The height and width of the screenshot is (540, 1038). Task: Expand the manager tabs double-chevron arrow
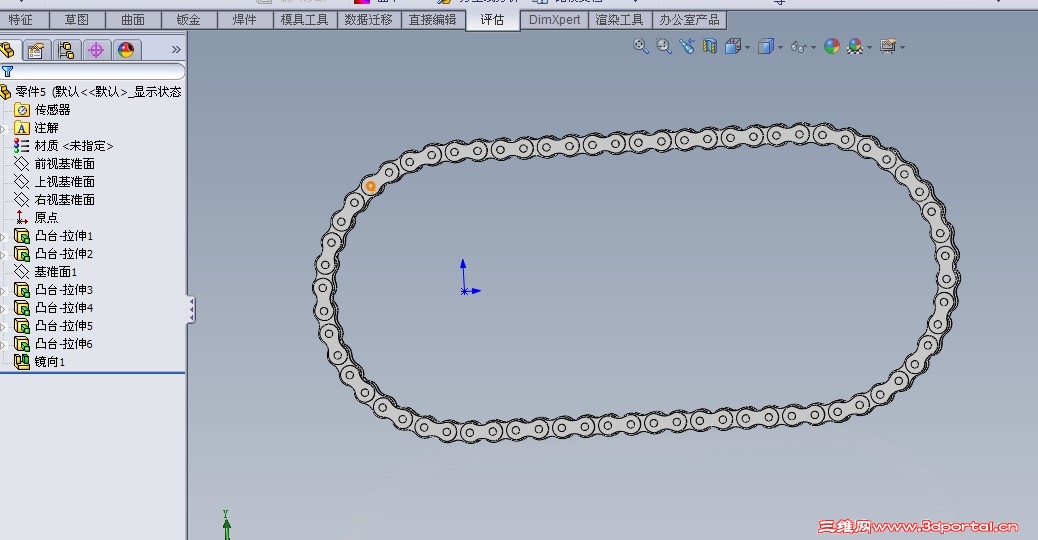[175, 50]
